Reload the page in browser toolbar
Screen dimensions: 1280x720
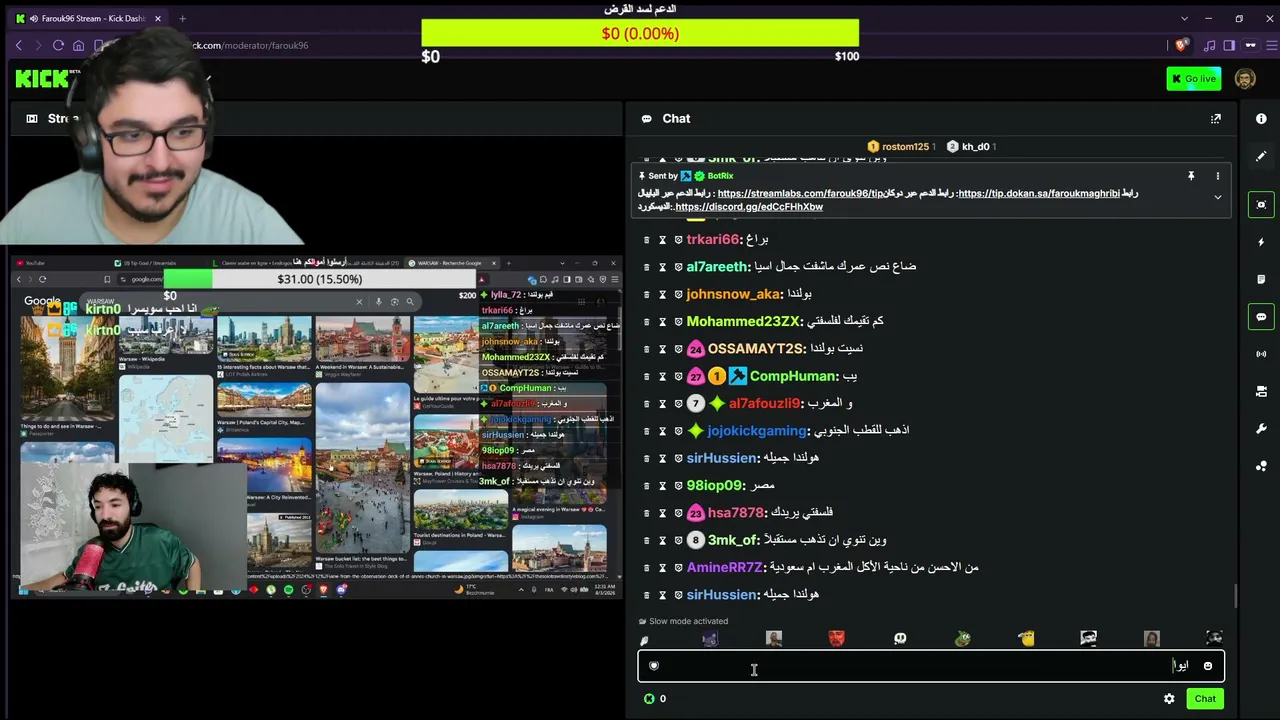(x=58, y=45)
